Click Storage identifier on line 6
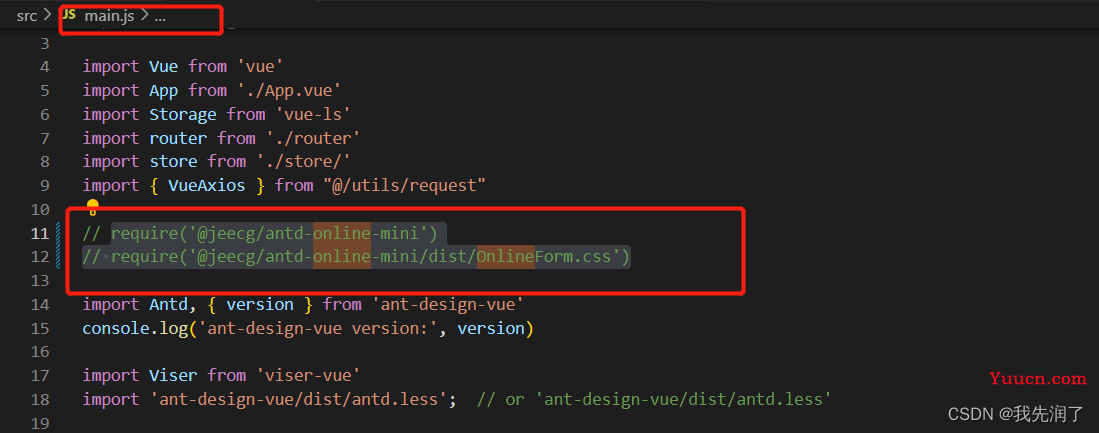 183,114
